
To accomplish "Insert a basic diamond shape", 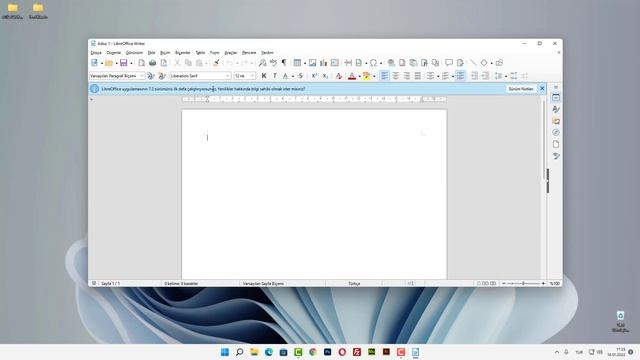I will click(484, 63).
